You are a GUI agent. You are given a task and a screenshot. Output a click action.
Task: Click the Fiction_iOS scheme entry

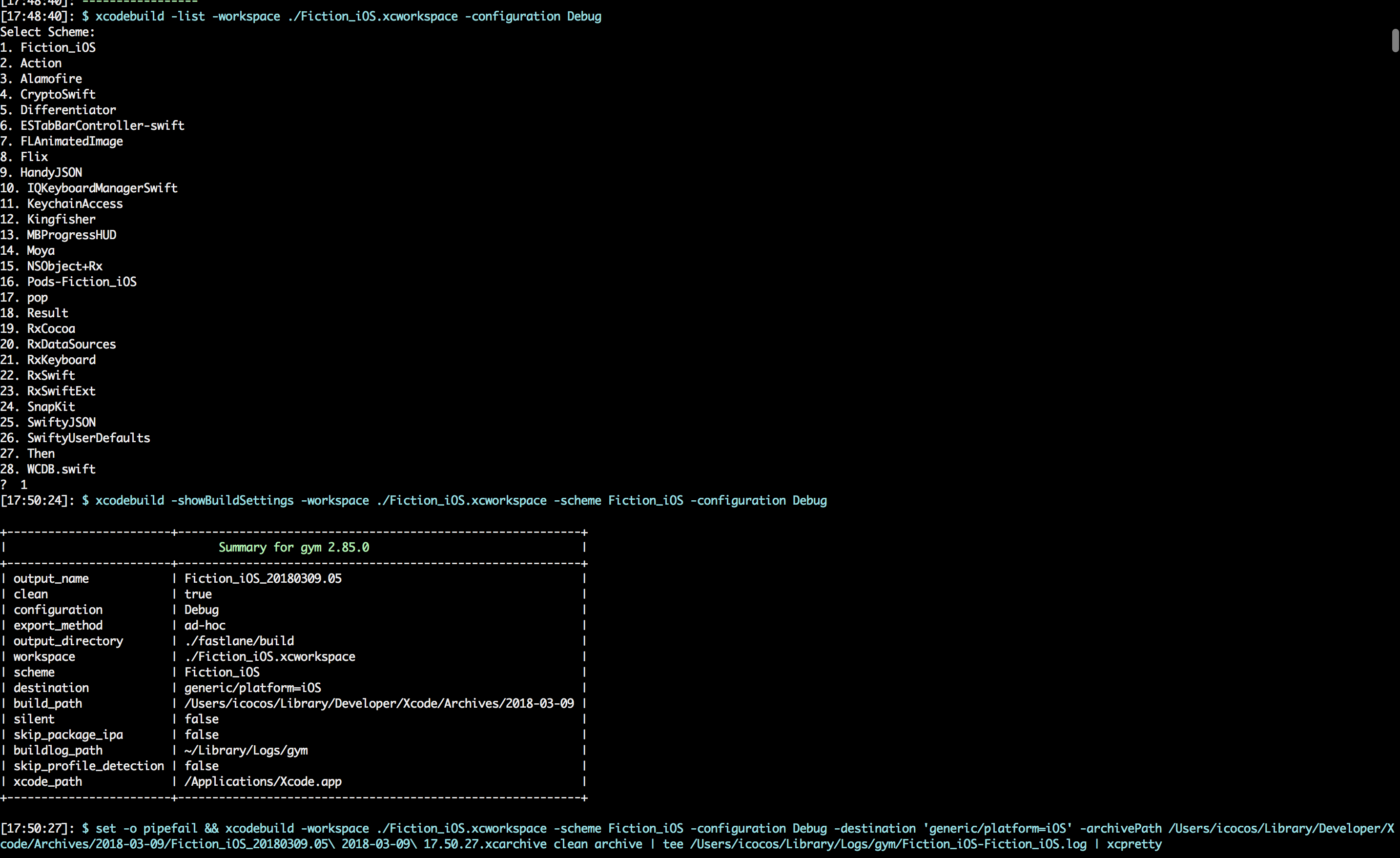(58, 48)
